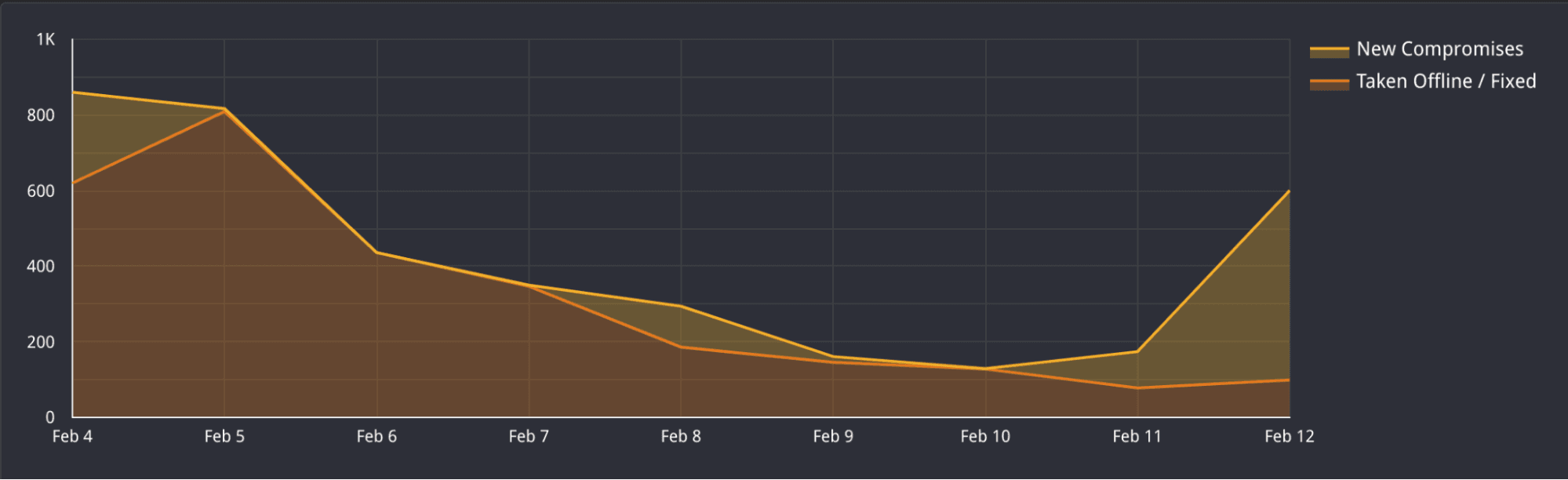Click New Compromises point on Feb 8
Viewport: 1568px width, 480px height.
pyautogui.click(x=681, y=306)
